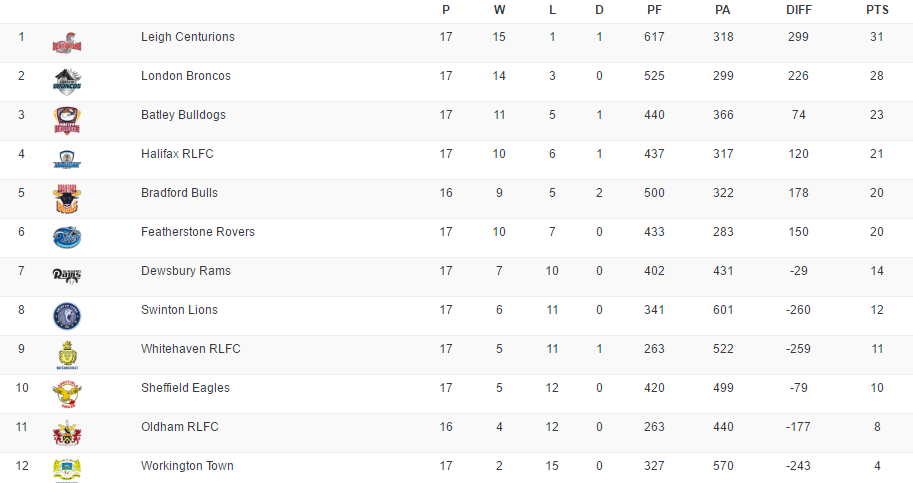Click the Oldham RLFC crest

click(67, 433)
